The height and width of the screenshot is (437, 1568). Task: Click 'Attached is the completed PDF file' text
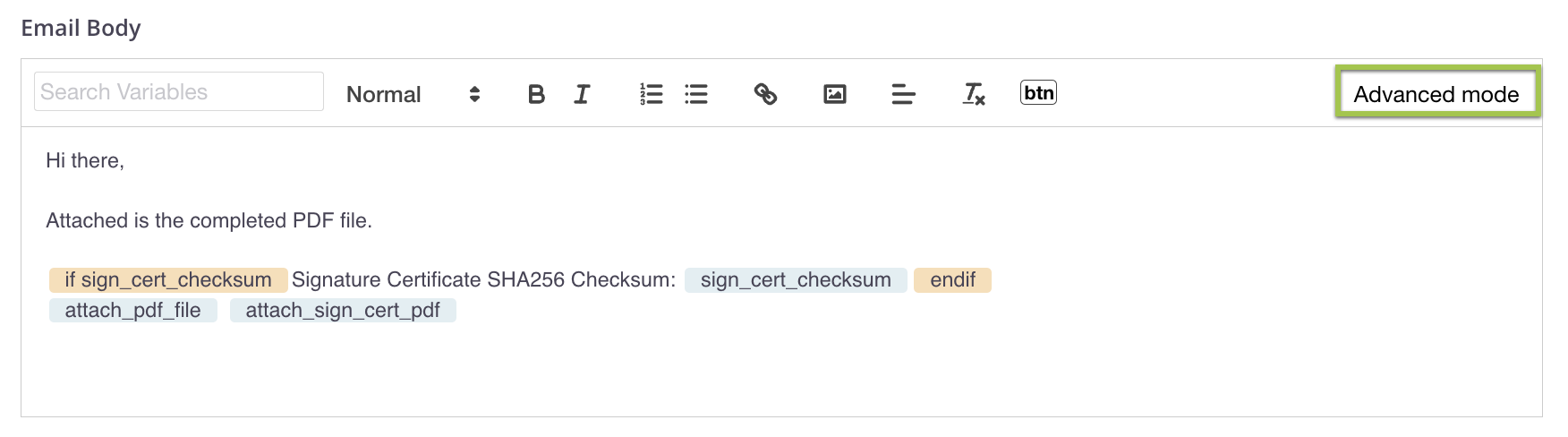(x=209, y=221)
